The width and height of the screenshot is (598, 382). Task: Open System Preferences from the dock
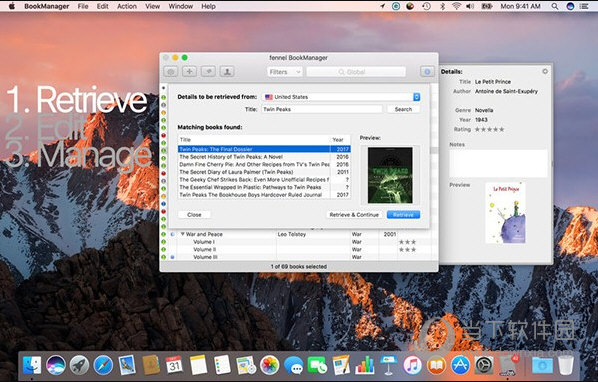[484, 365]
